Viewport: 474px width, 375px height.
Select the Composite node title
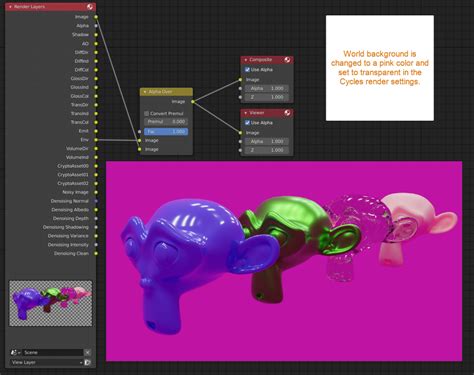pos(261,60)
